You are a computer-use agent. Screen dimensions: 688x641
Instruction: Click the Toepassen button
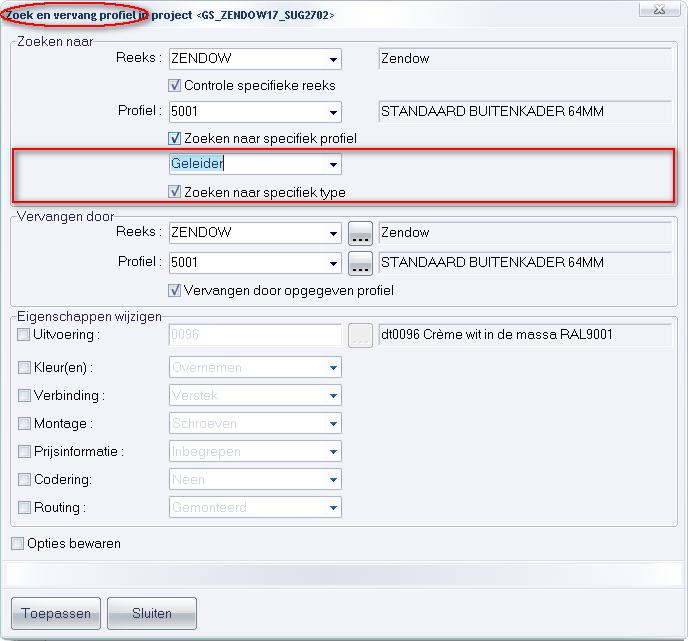56,613
